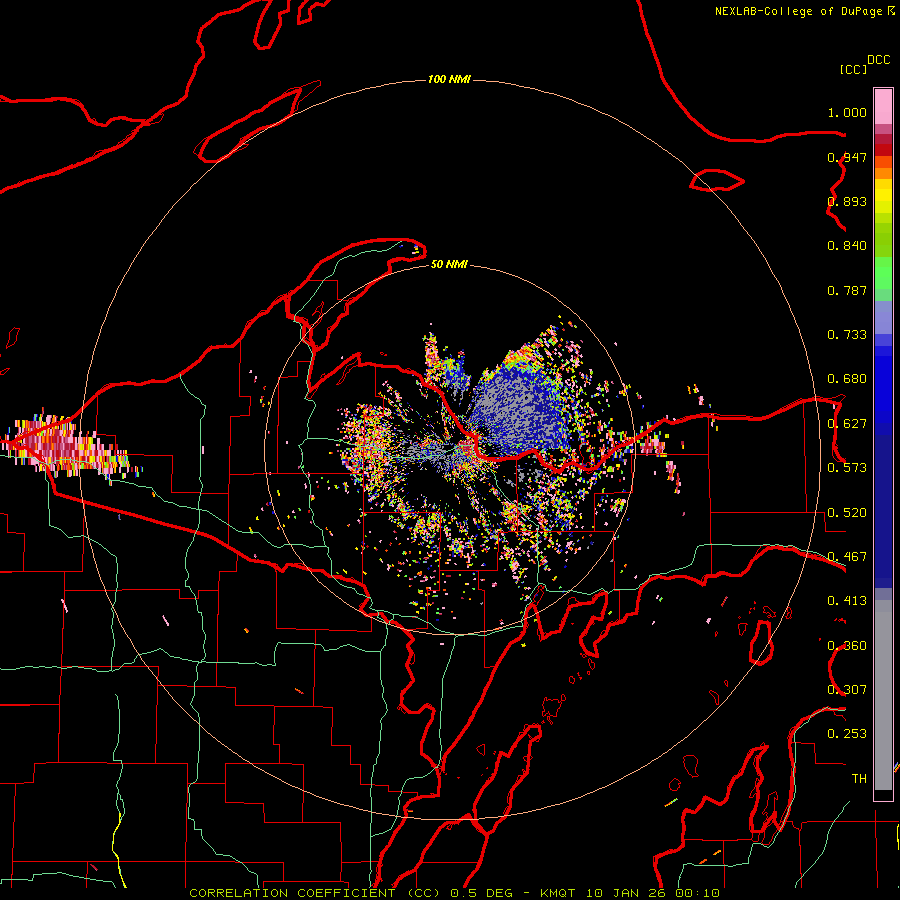Click the 0.787 scale value
900x900 pixels.
(847, 290)
